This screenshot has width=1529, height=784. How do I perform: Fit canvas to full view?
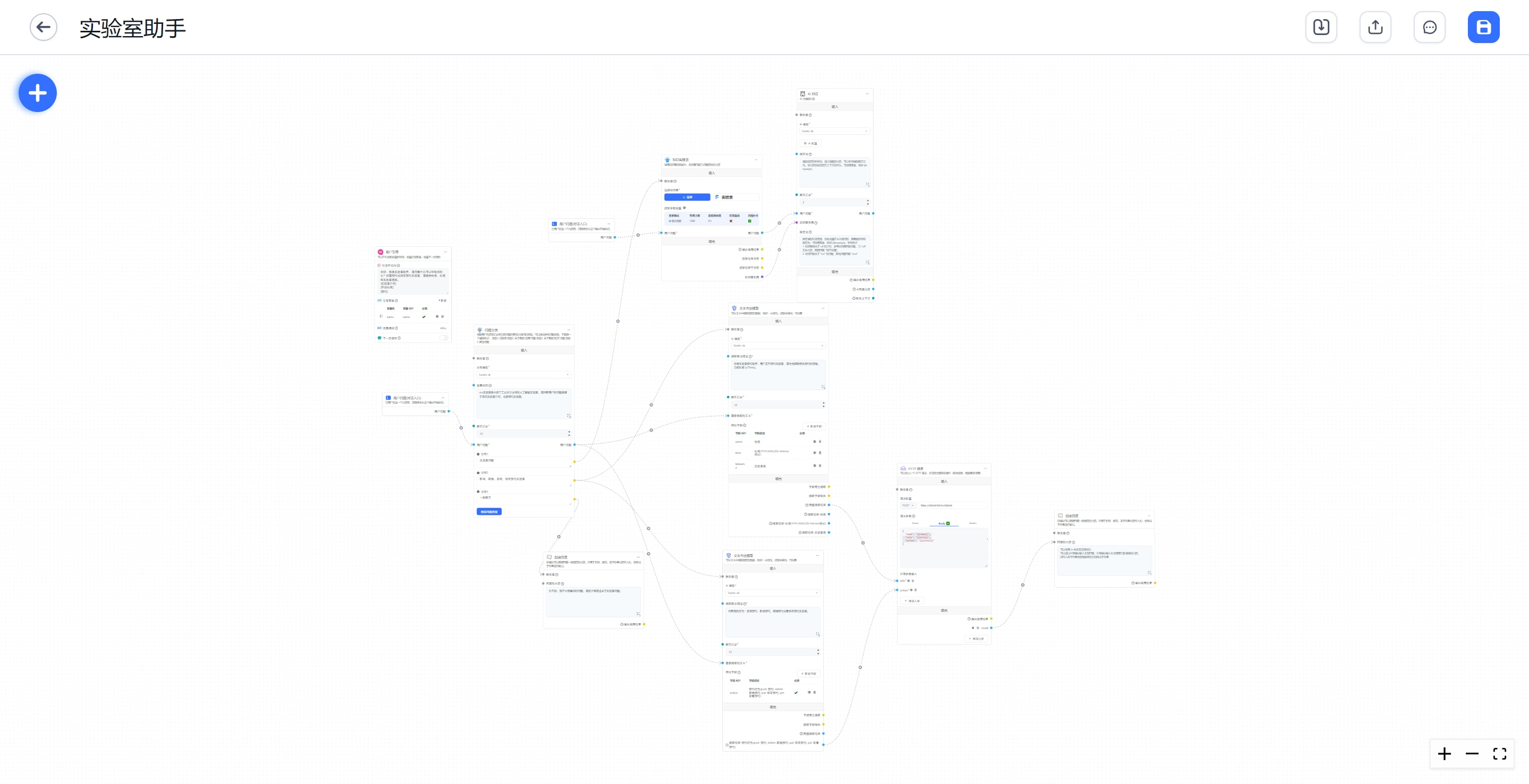pos(1499,754)
